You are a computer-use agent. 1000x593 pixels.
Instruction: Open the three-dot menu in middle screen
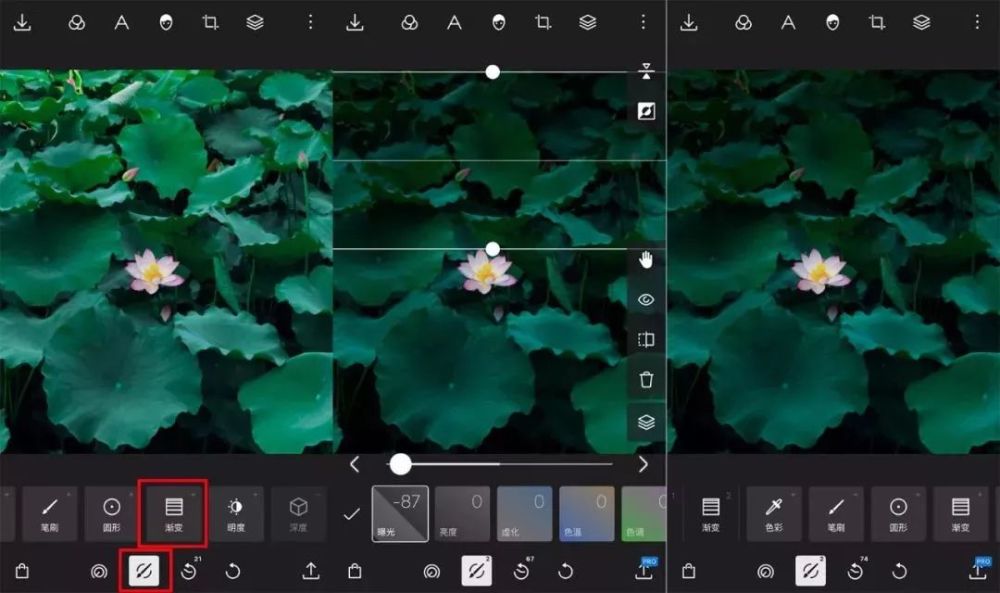(x=643, y=22)
